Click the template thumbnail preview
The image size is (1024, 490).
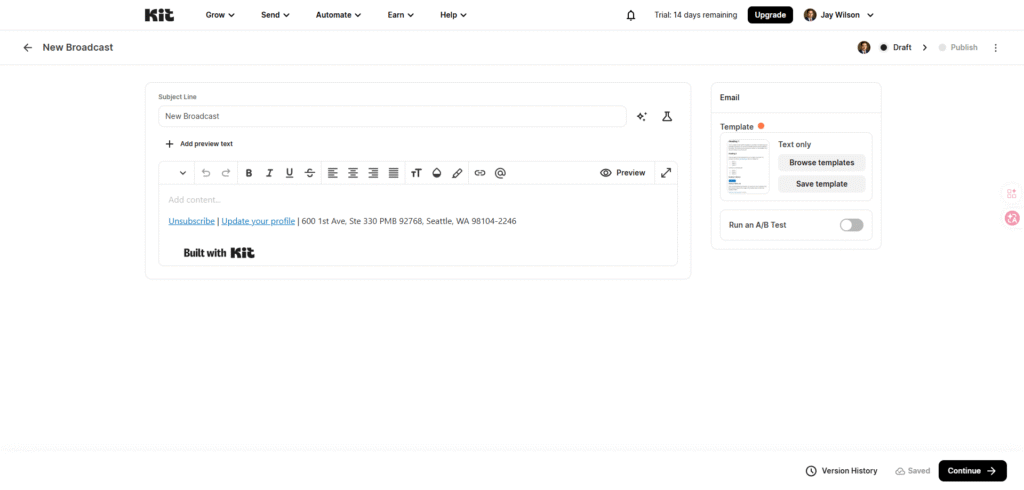[748, 167]
